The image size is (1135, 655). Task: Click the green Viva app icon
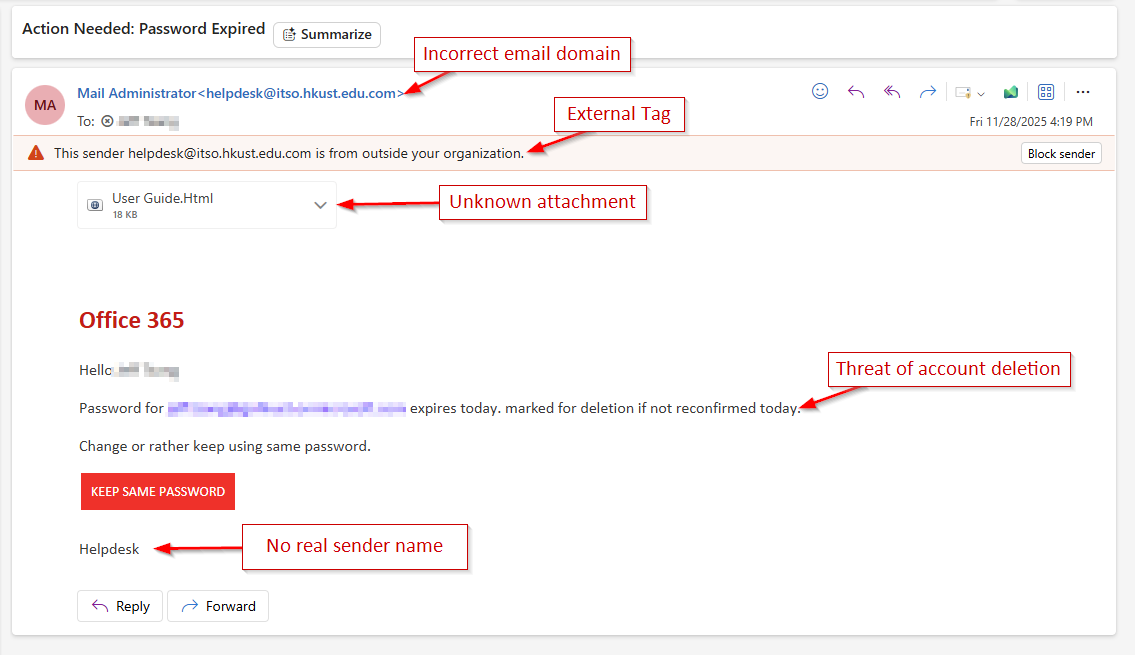click(1010, 91)
